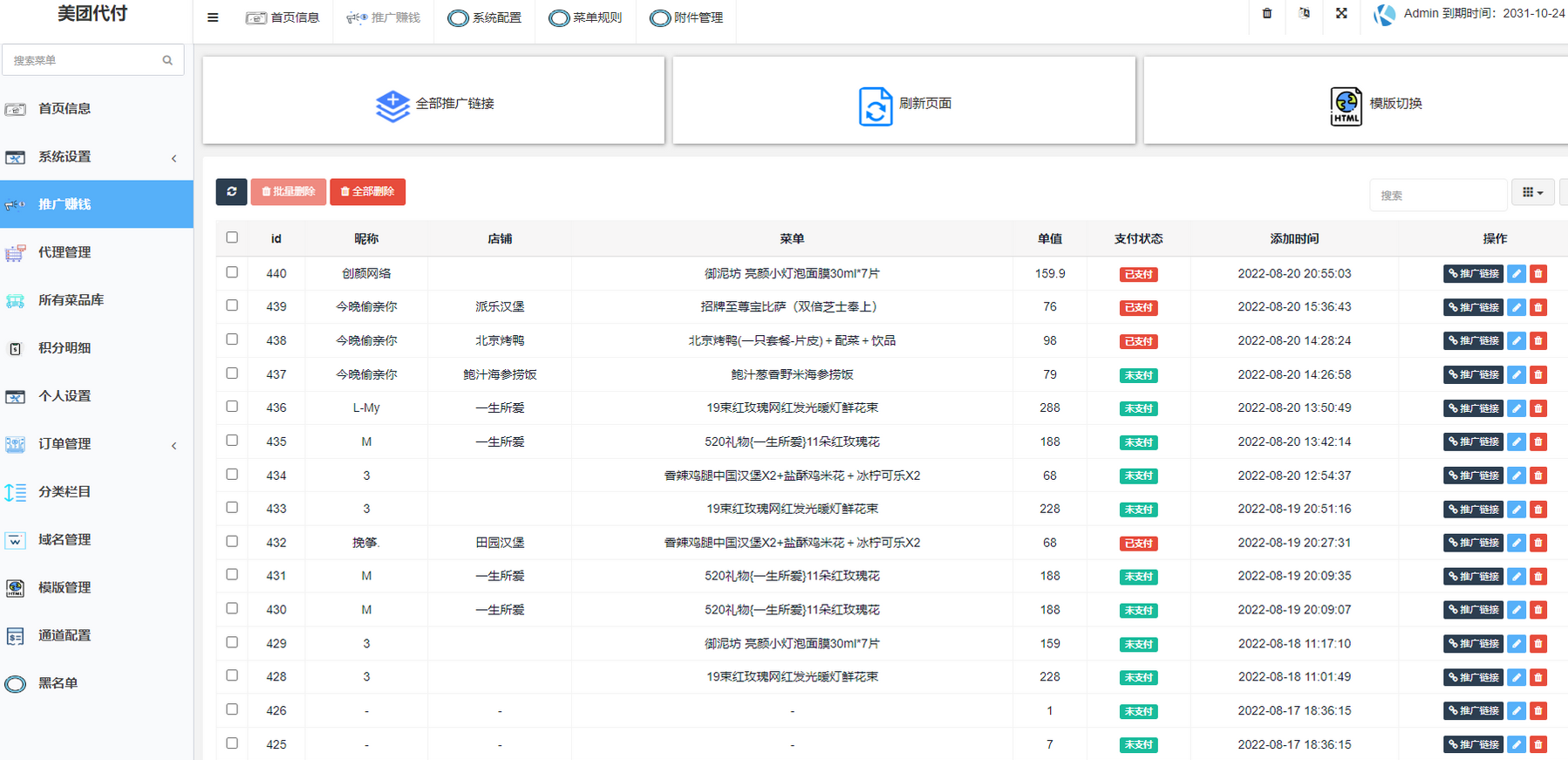1568x760 pixels.
Task: Click the 全部删除 button
Action: pos(367,192)
